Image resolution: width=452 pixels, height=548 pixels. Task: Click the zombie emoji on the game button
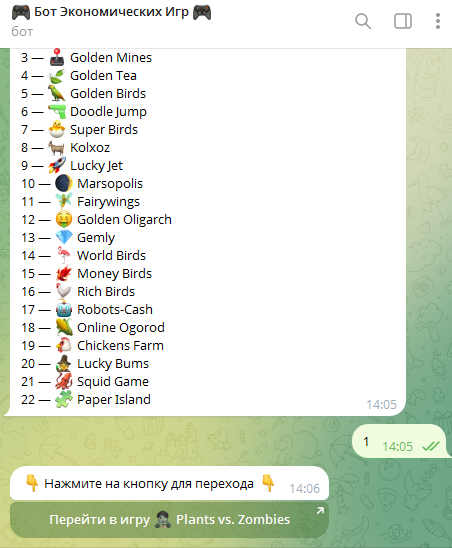(x=163, y=520)
